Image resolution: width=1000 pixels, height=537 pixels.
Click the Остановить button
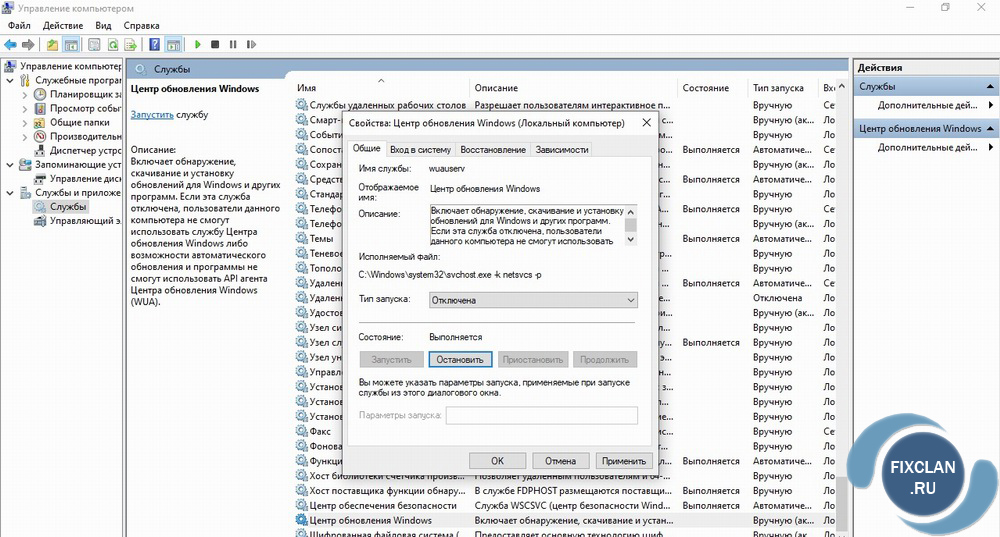460,360
